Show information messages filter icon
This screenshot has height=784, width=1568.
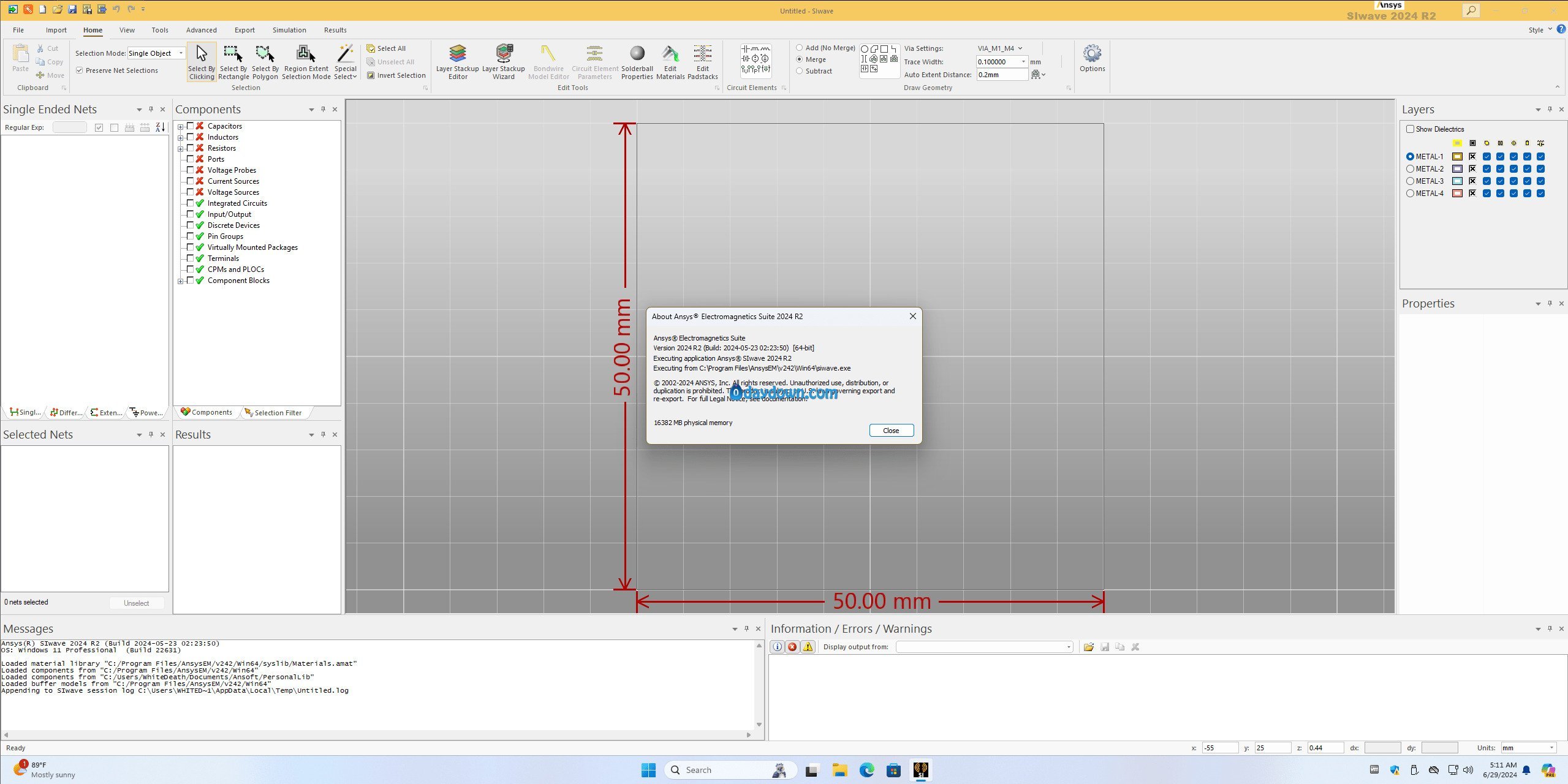[x=777, y=647]
